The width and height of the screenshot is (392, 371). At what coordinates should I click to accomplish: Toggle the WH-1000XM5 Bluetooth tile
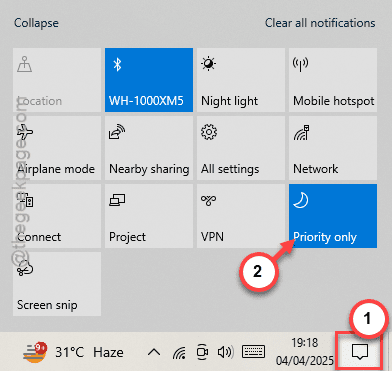[x=149, y=80]
